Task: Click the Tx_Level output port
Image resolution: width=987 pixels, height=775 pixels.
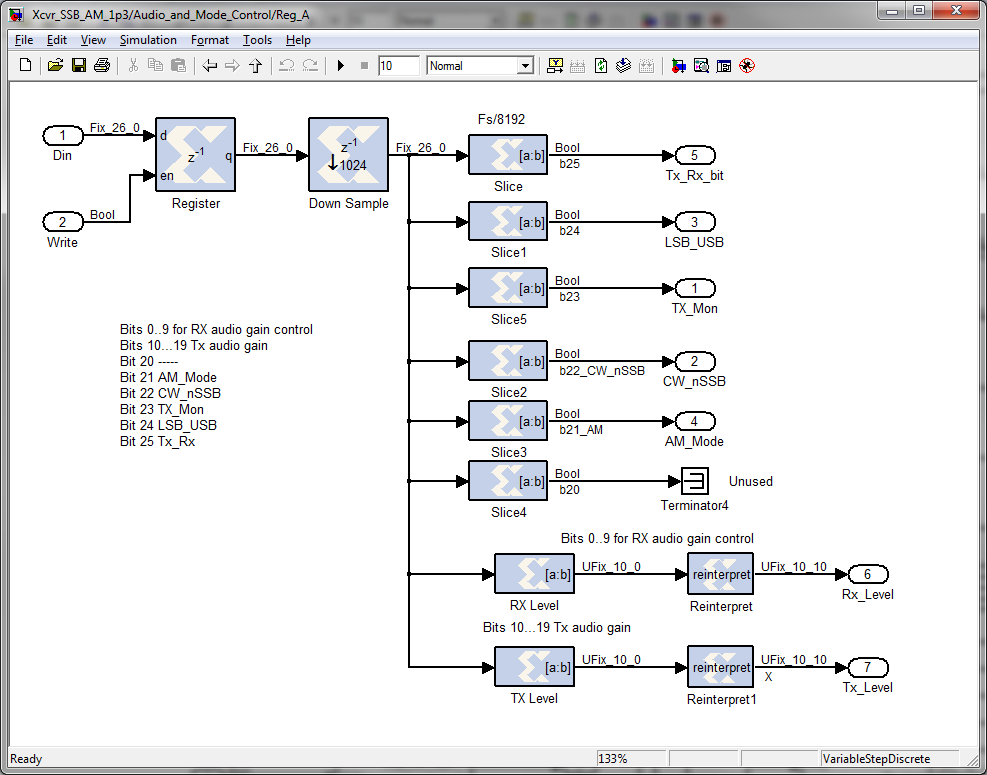Action: (868, 667)
